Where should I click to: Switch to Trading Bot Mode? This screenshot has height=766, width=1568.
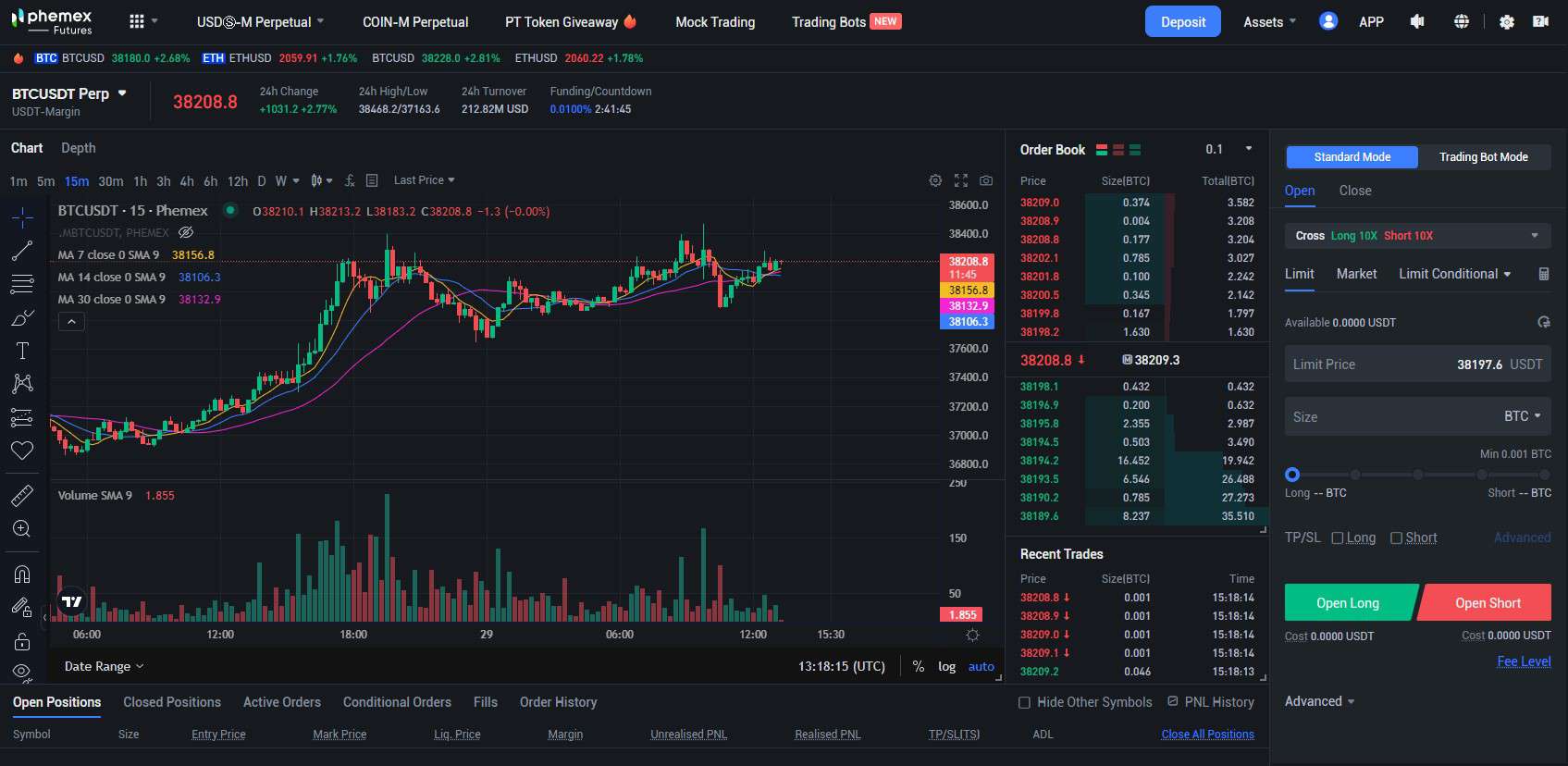[x=1484, y=157]
